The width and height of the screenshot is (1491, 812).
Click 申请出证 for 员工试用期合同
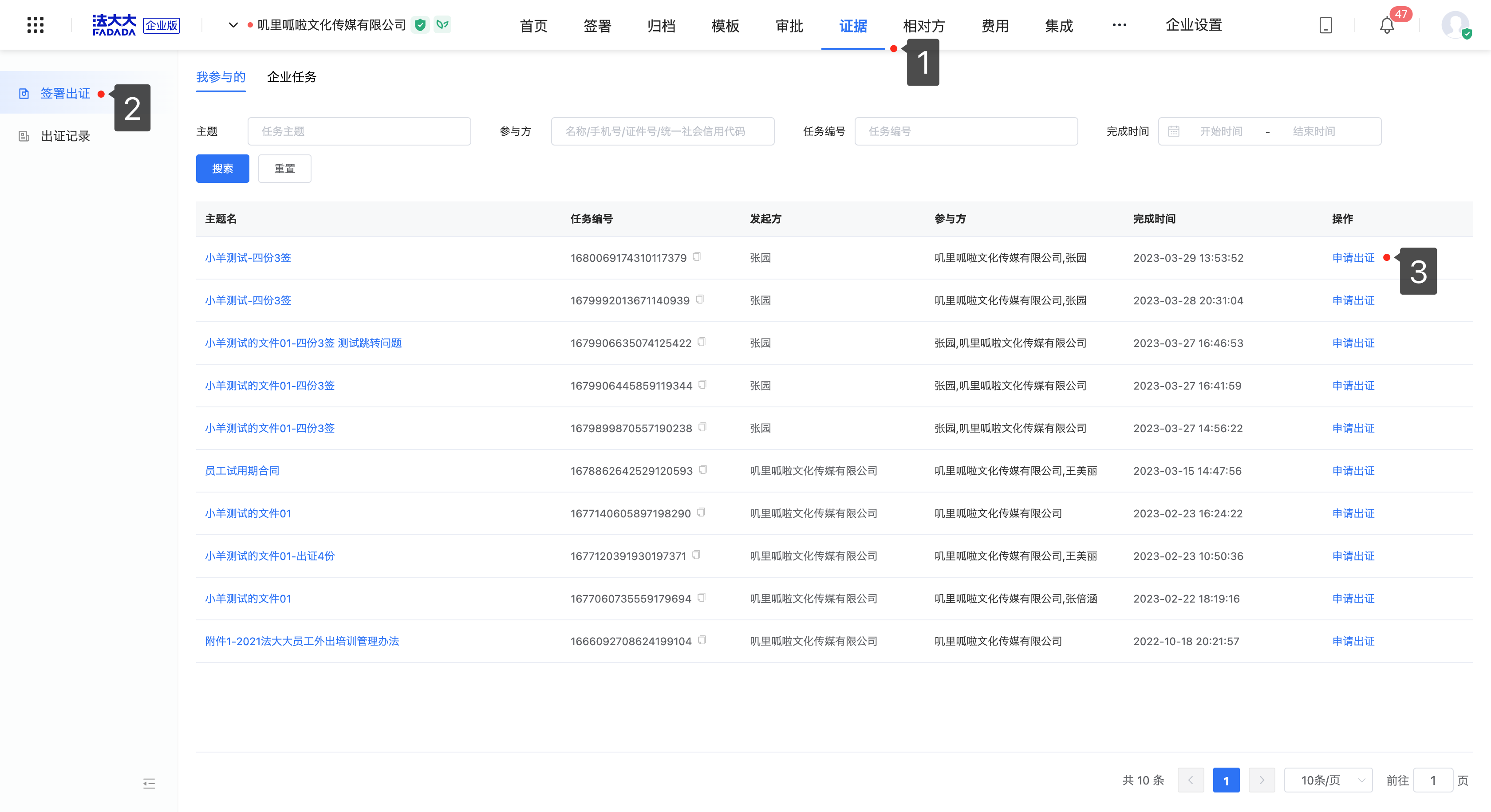click(x=1353, y=470)
